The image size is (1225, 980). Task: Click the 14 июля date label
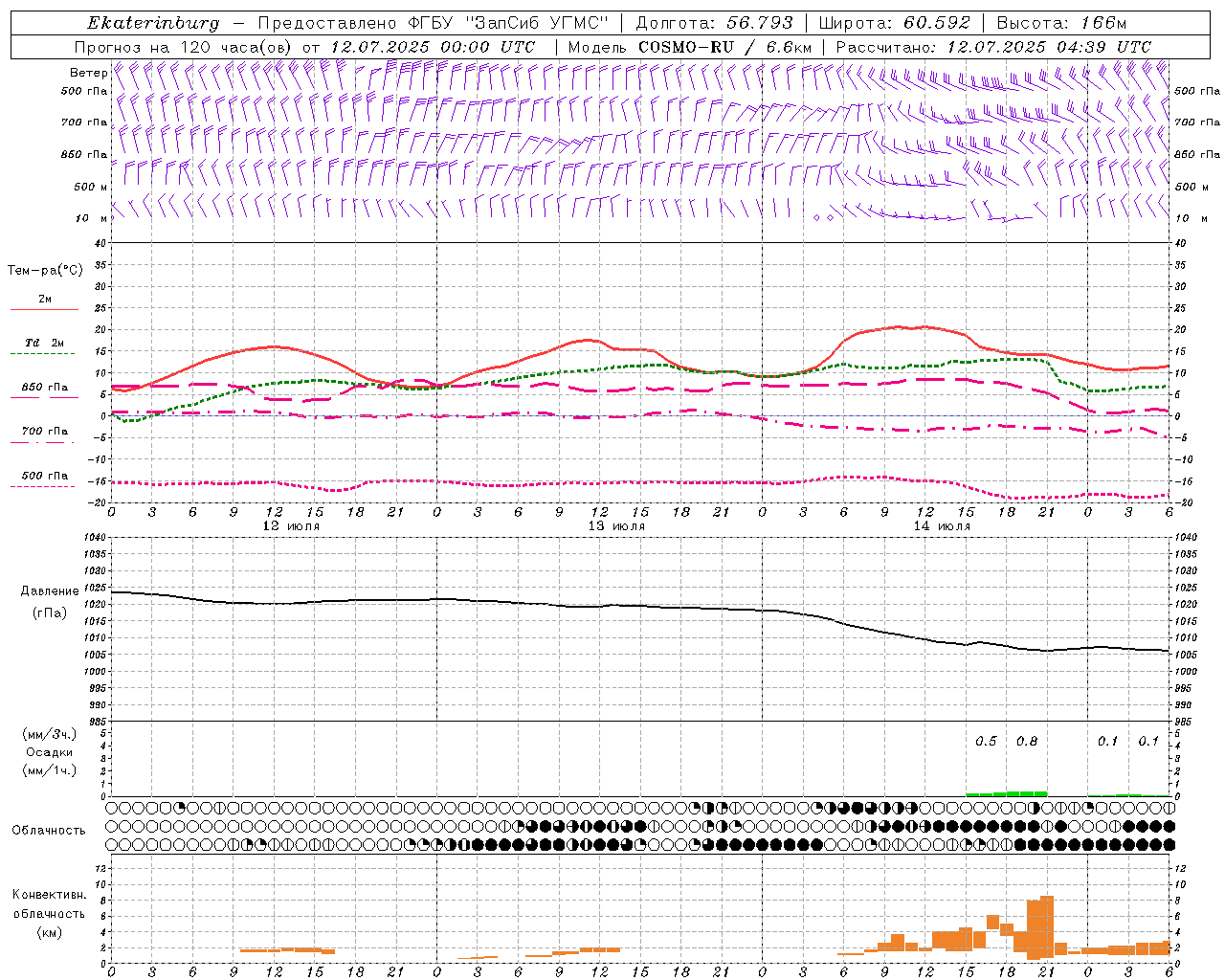coord(942,526)
